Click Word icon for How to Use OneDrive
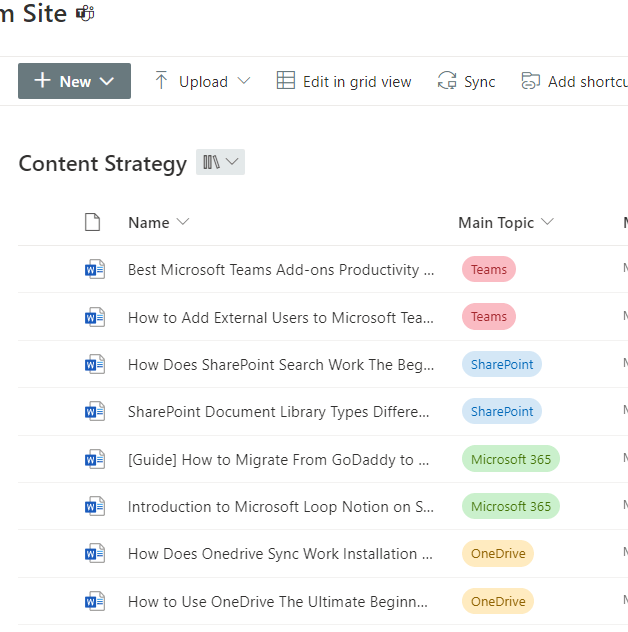 (x=95, y=601)
